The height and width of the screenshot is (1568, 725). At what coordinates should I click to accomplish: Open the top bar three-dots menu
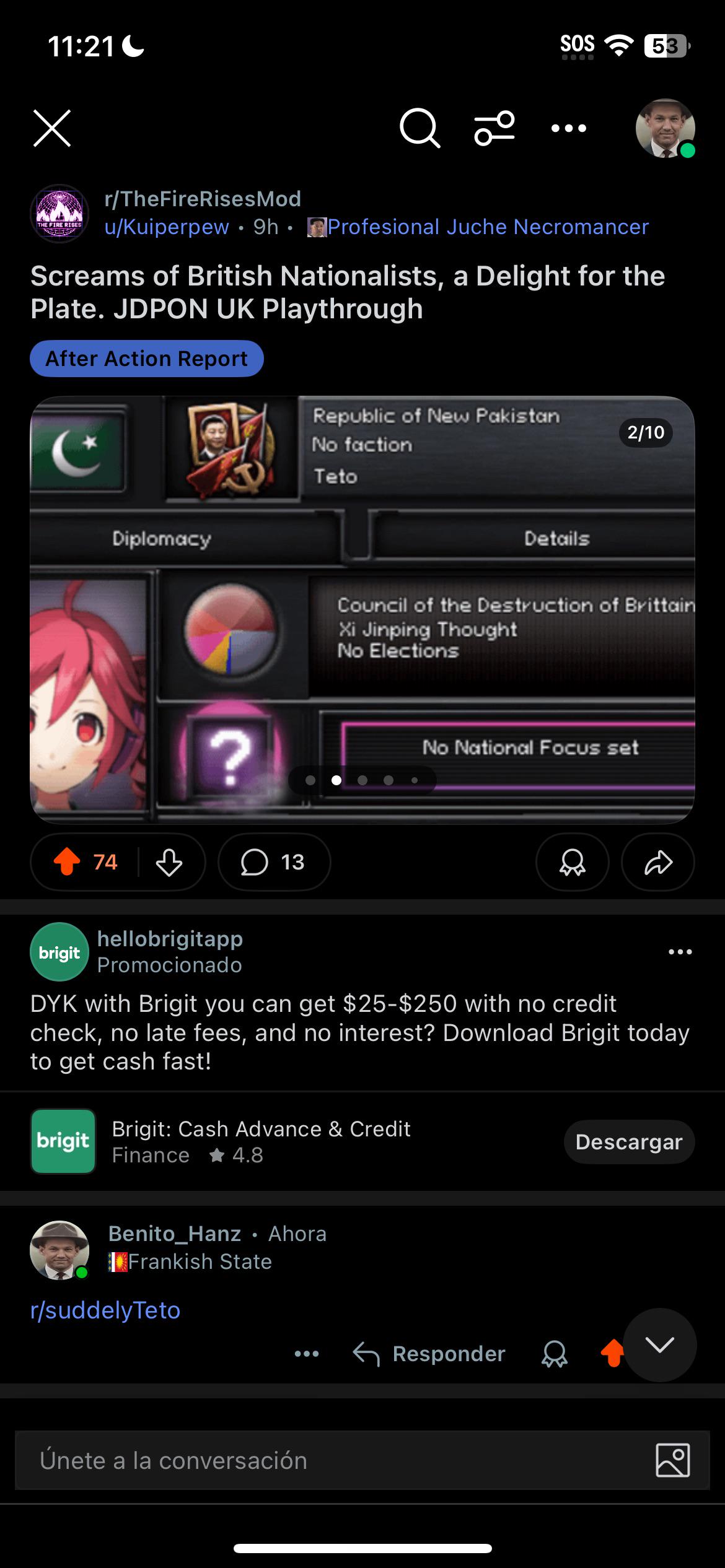[568, 128]
